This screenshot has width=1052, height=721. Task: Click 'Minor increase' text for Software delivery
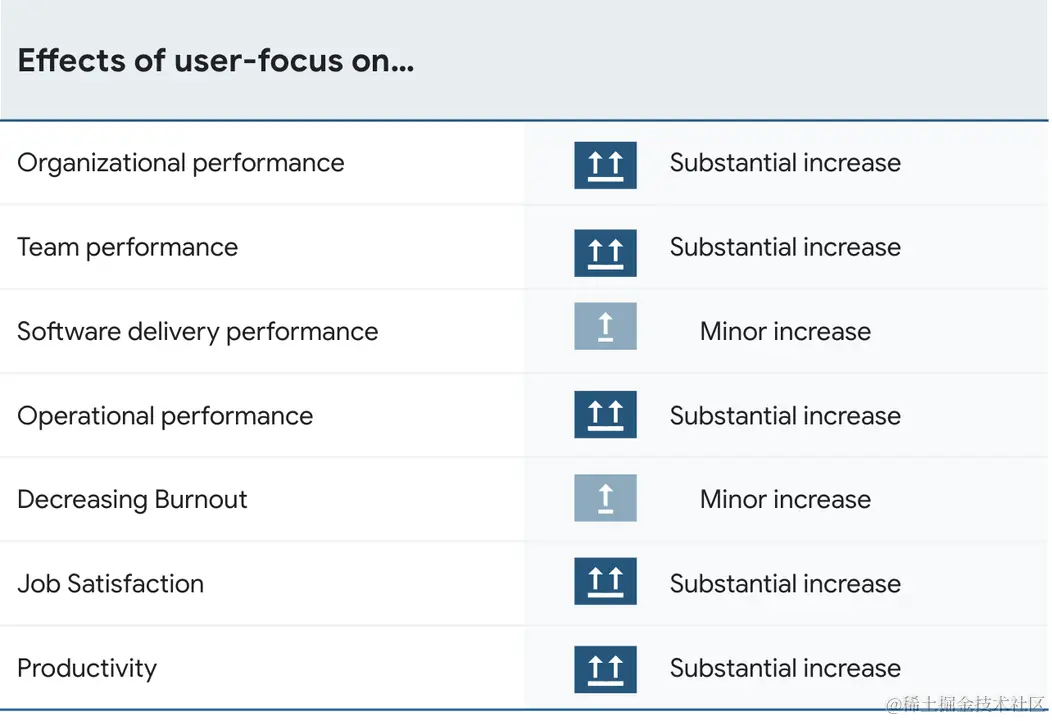(785, 332)
